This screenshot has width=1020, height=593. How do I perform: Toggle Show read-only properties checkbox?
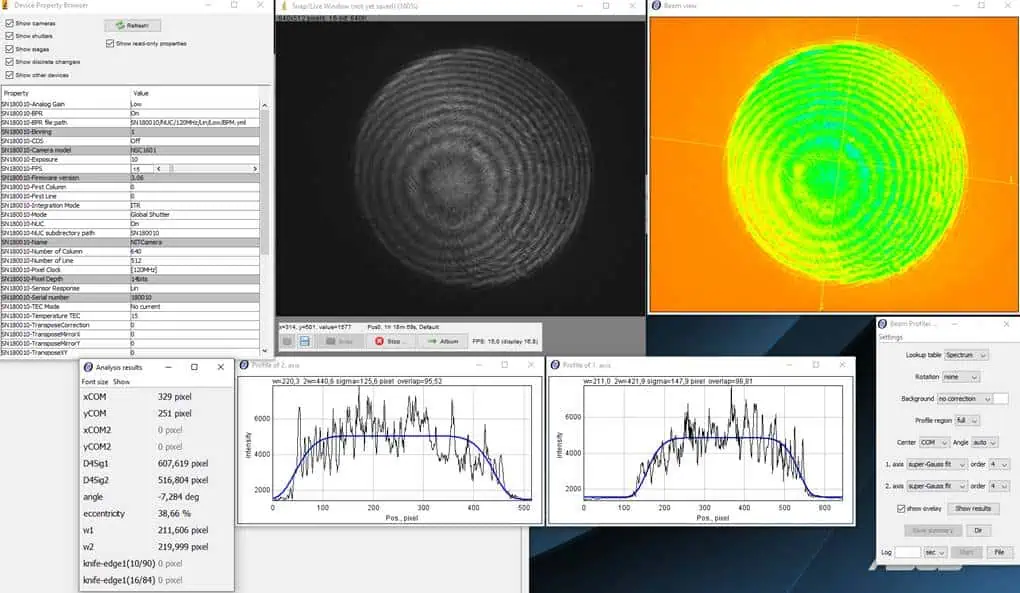110,44
